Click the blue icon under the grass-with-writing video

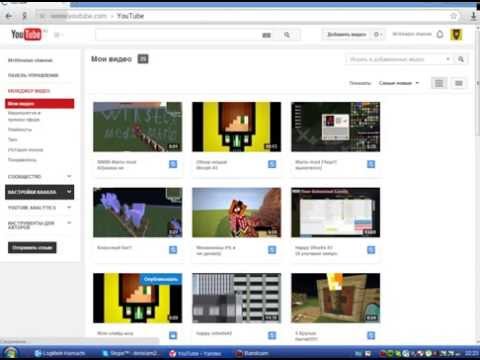point(173,164)
